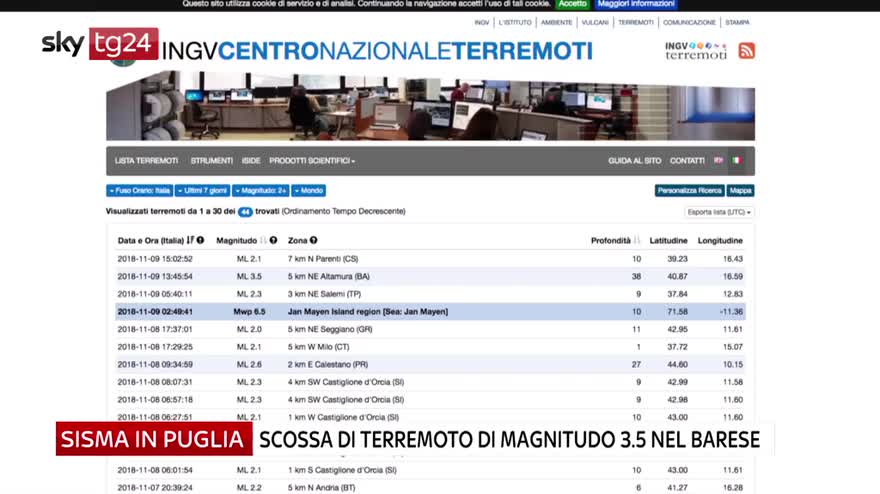
Task: Expand the Fuso Orario: Italia dropdown
Action: click(138, 190)
